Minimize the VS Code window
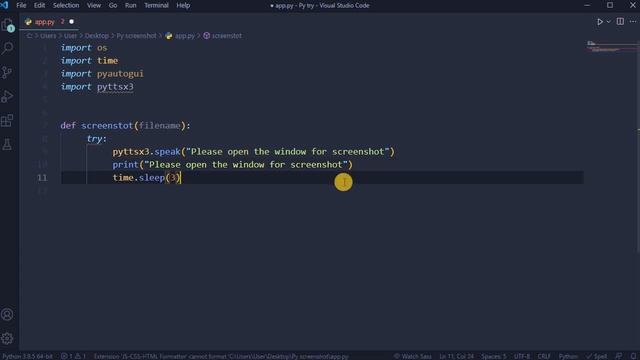Image resolution: width=640 pixels, height=360 pixels. point(587,5)
